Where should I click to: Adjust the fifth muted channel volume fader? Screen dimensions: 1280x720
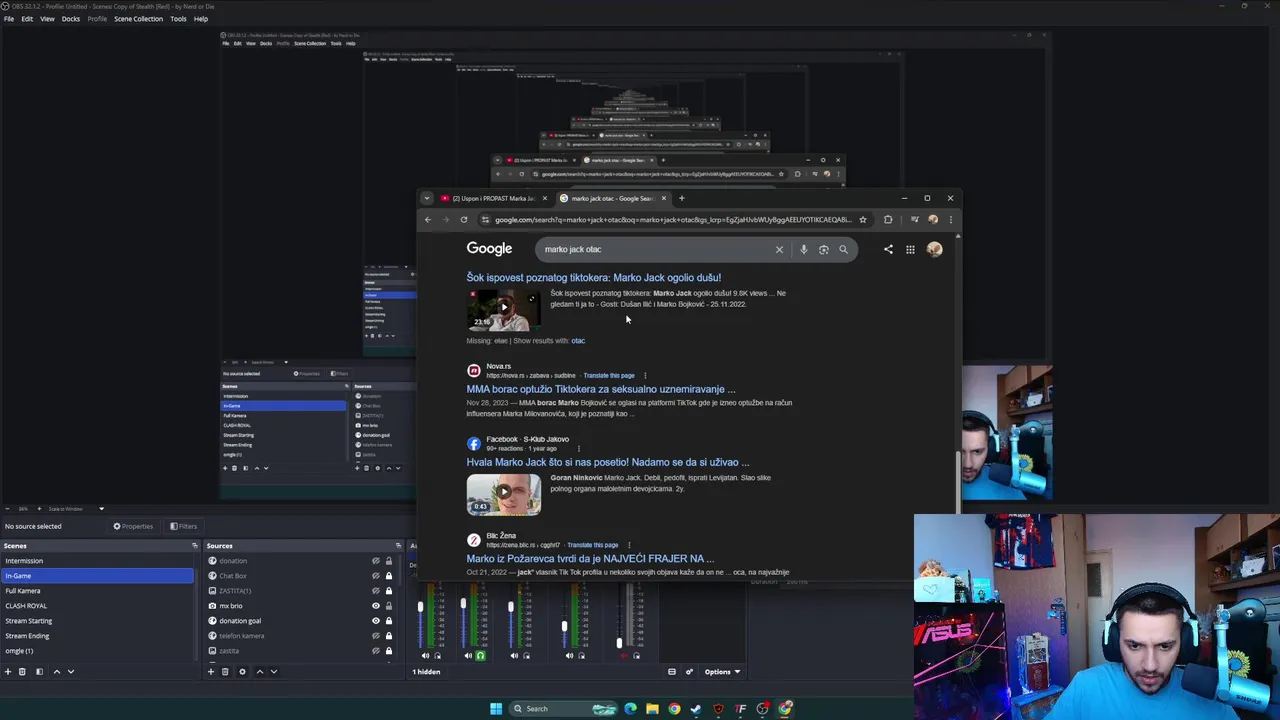(619, 643)
